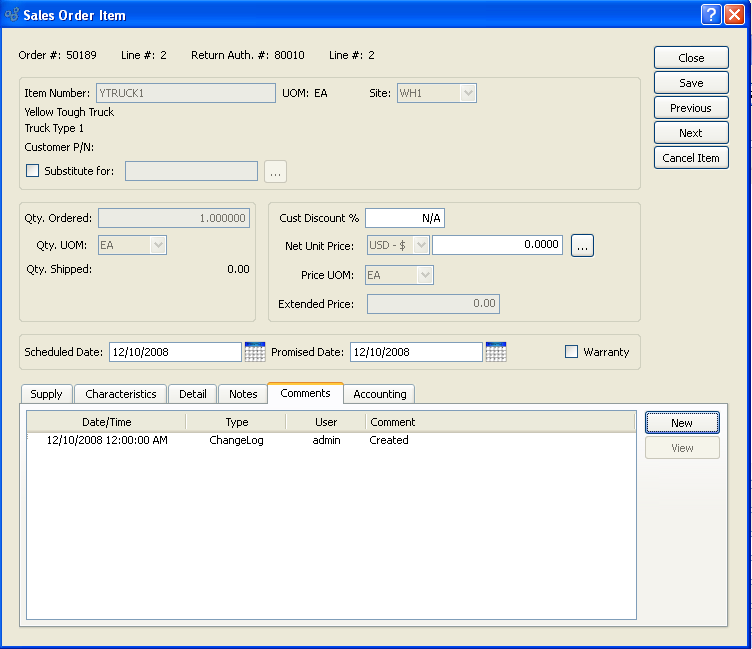Enable the Substitute for checkbox
This screenshot has height=649, width=752.
click(x=33, y=171)
